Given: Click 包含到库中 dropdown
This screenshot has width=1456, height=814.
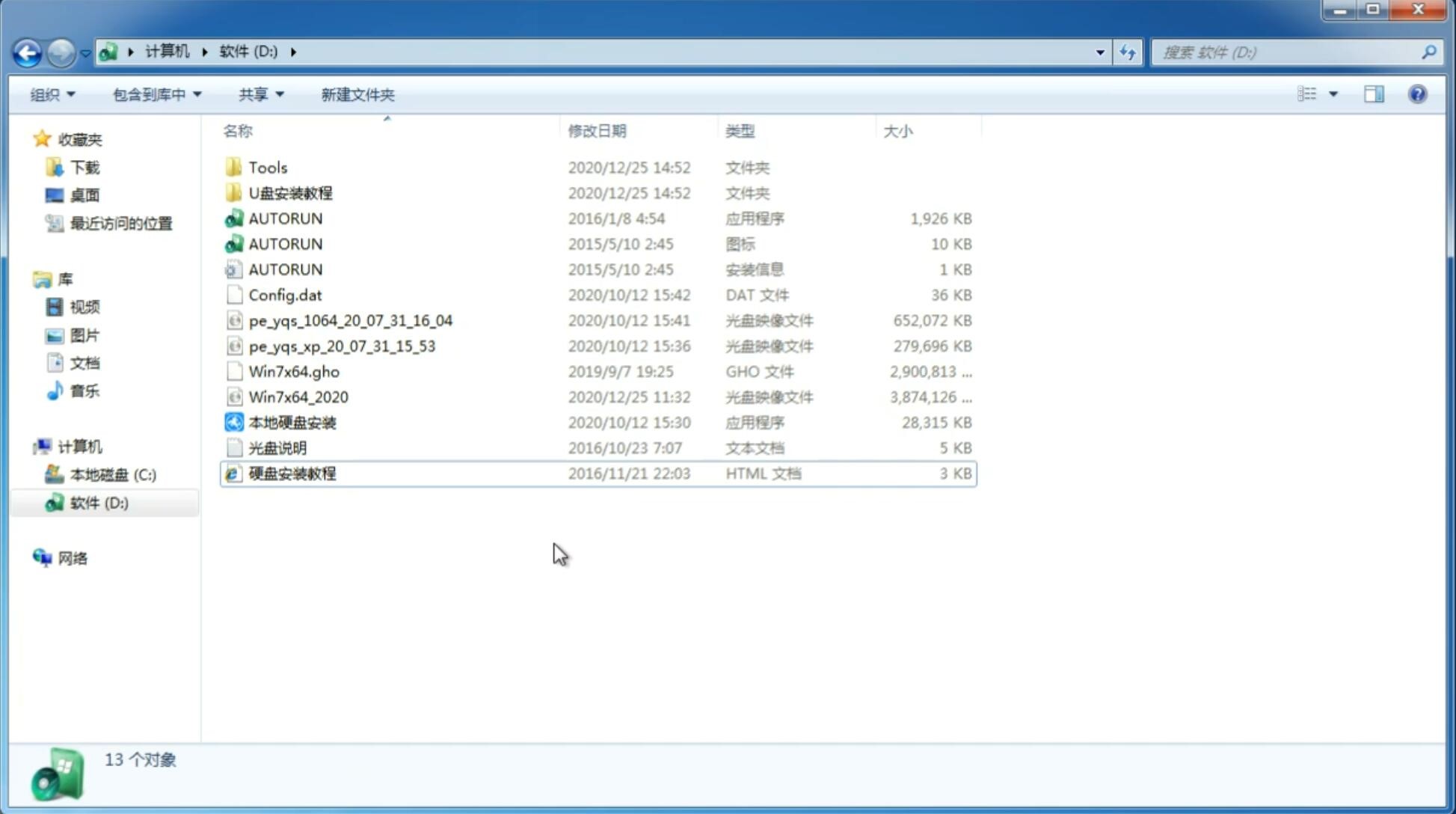Looking at the screenshot, I should pos(155,93).
